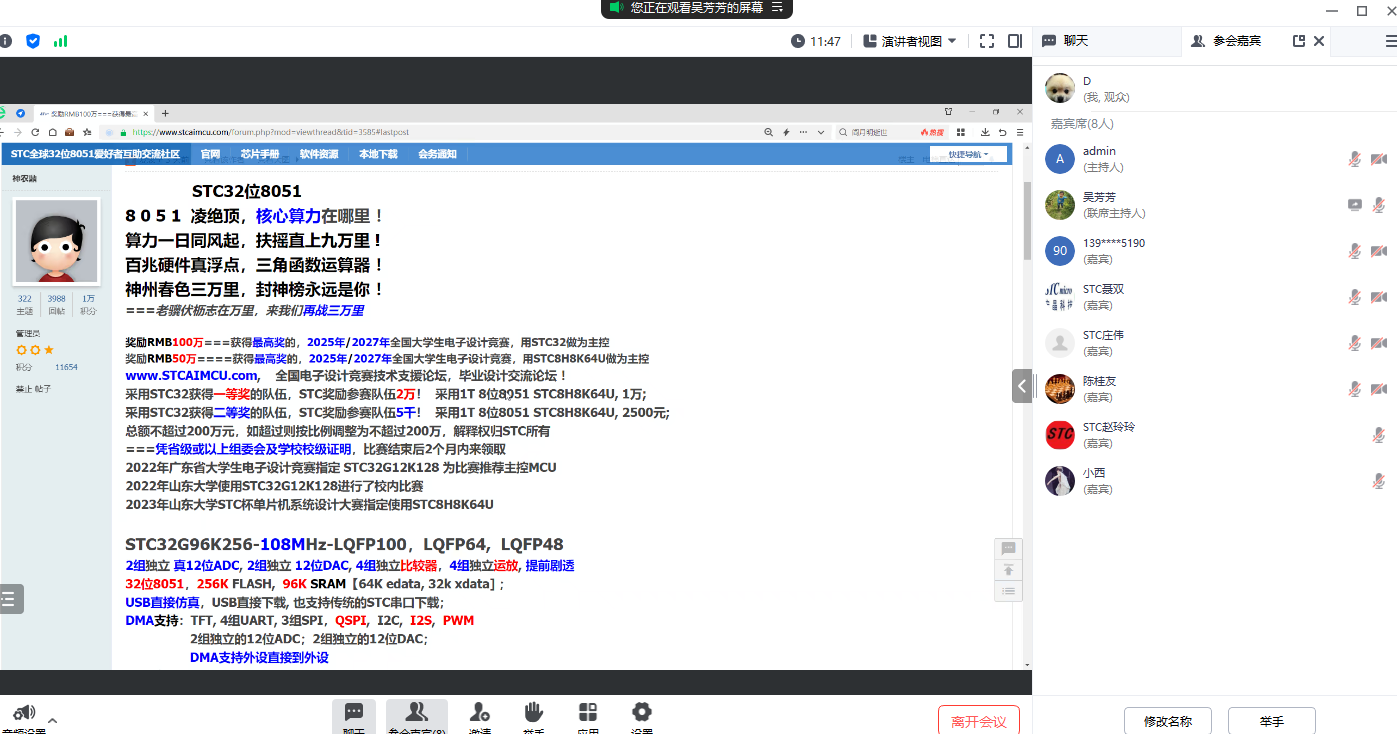Toggle STC庄伟 camera icon
This screenshot has width=1397, height=734.
pyautogui.click(x=1379, y=343)
